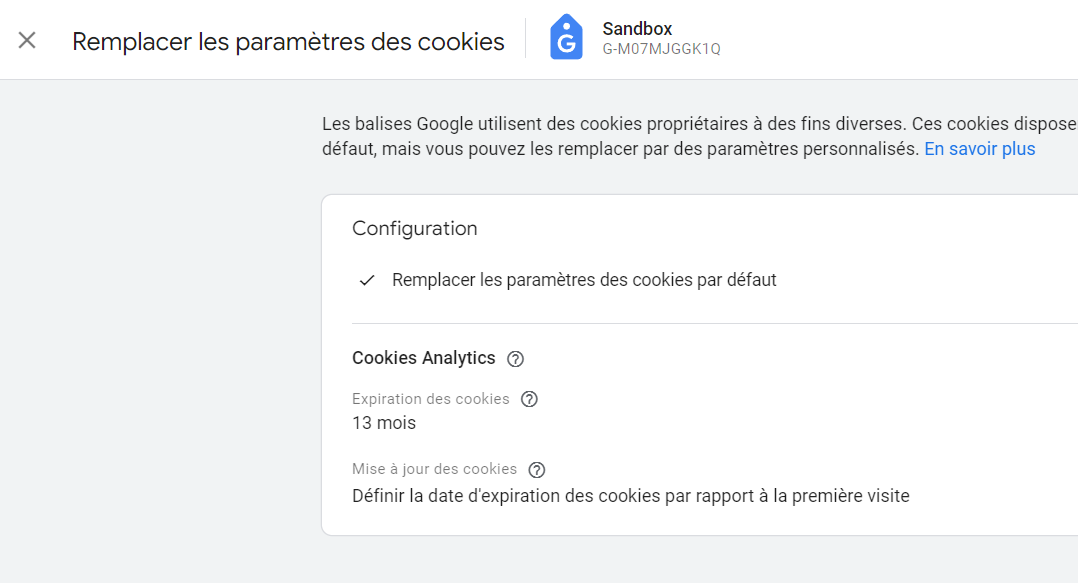This screenshot has width=1078, height=583.
Task: Click Remplacer les paramètres des cookies par défaut label
Action: (x=584, y=280)
